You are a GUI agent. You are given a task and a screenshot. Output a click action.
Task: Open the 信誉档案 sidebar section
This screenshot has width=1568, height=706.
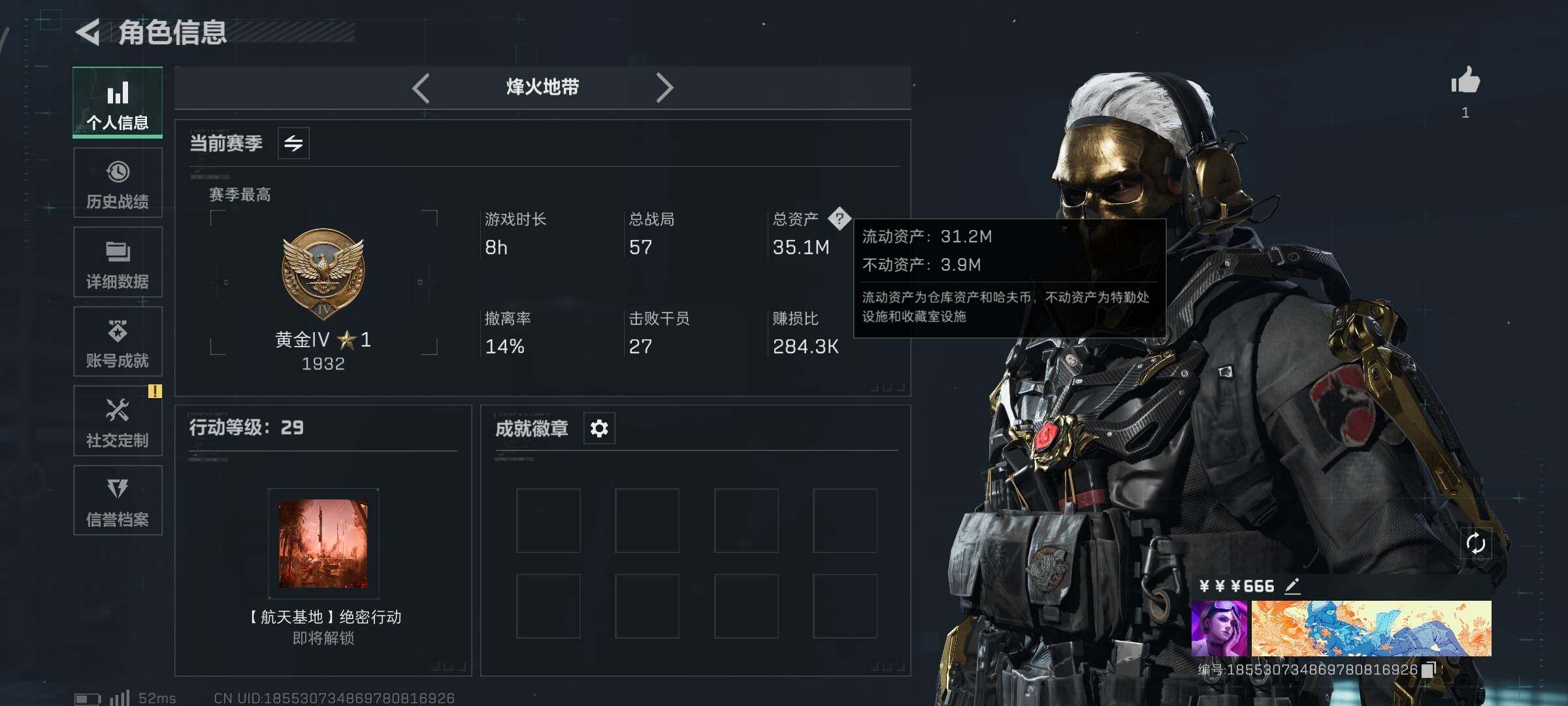[x=118, y=500]
